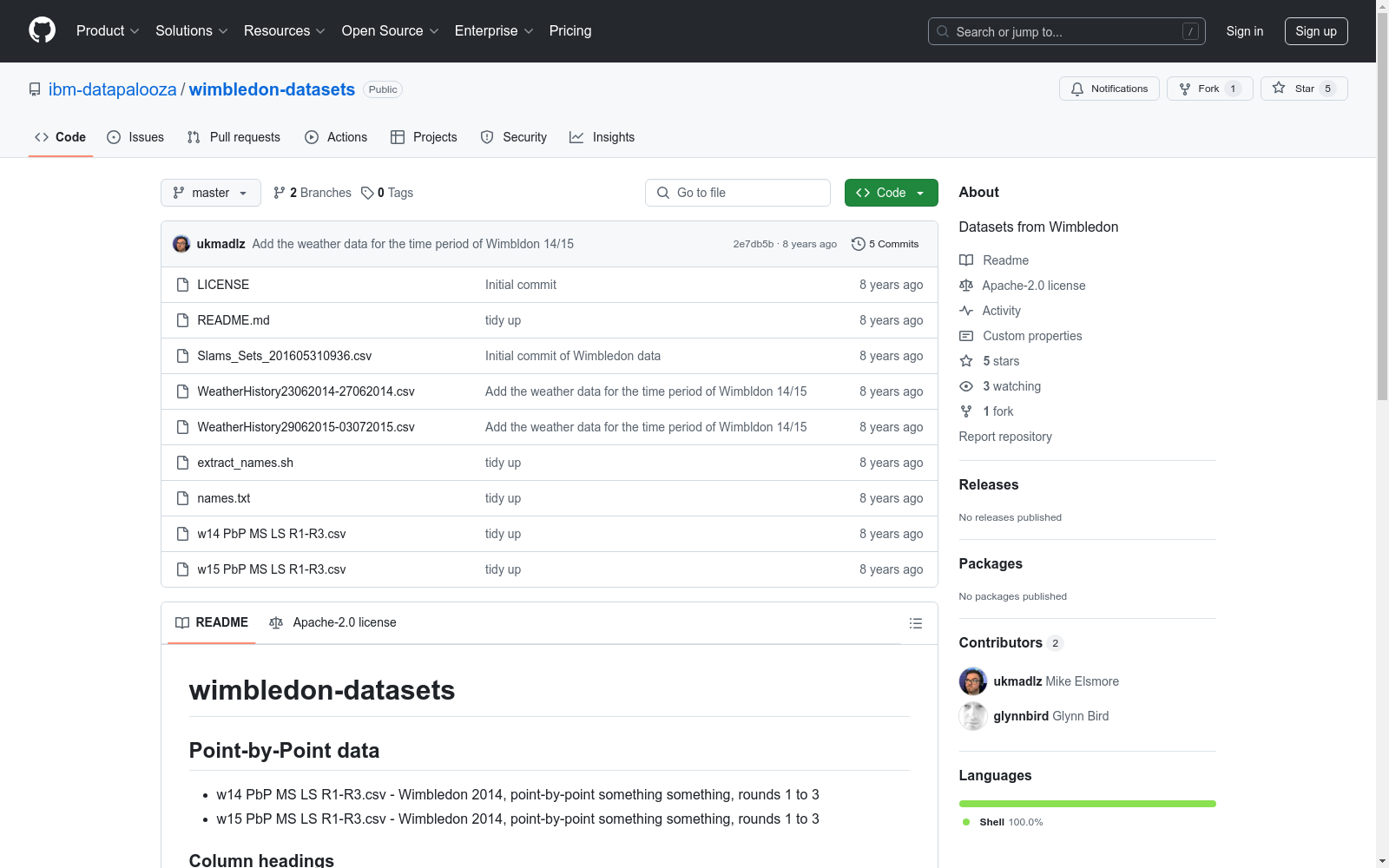View the 2 Branches link
The height and width of the screenshot is (868, 1389).
pos(313,193)
